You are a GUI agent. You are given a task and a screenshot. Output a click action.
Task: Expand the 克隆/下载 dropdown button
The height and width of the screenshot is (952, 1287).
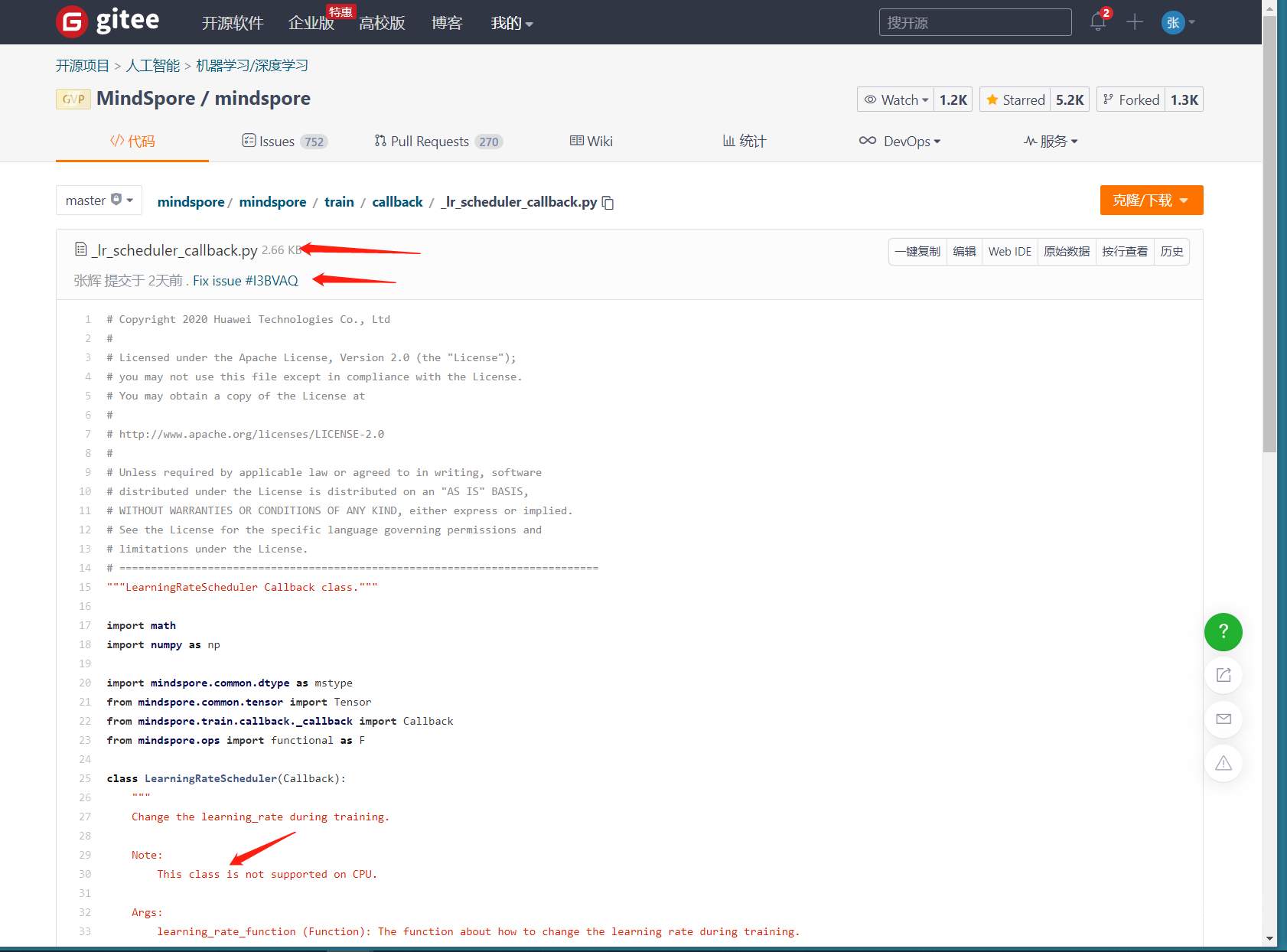pos(1152,201)
